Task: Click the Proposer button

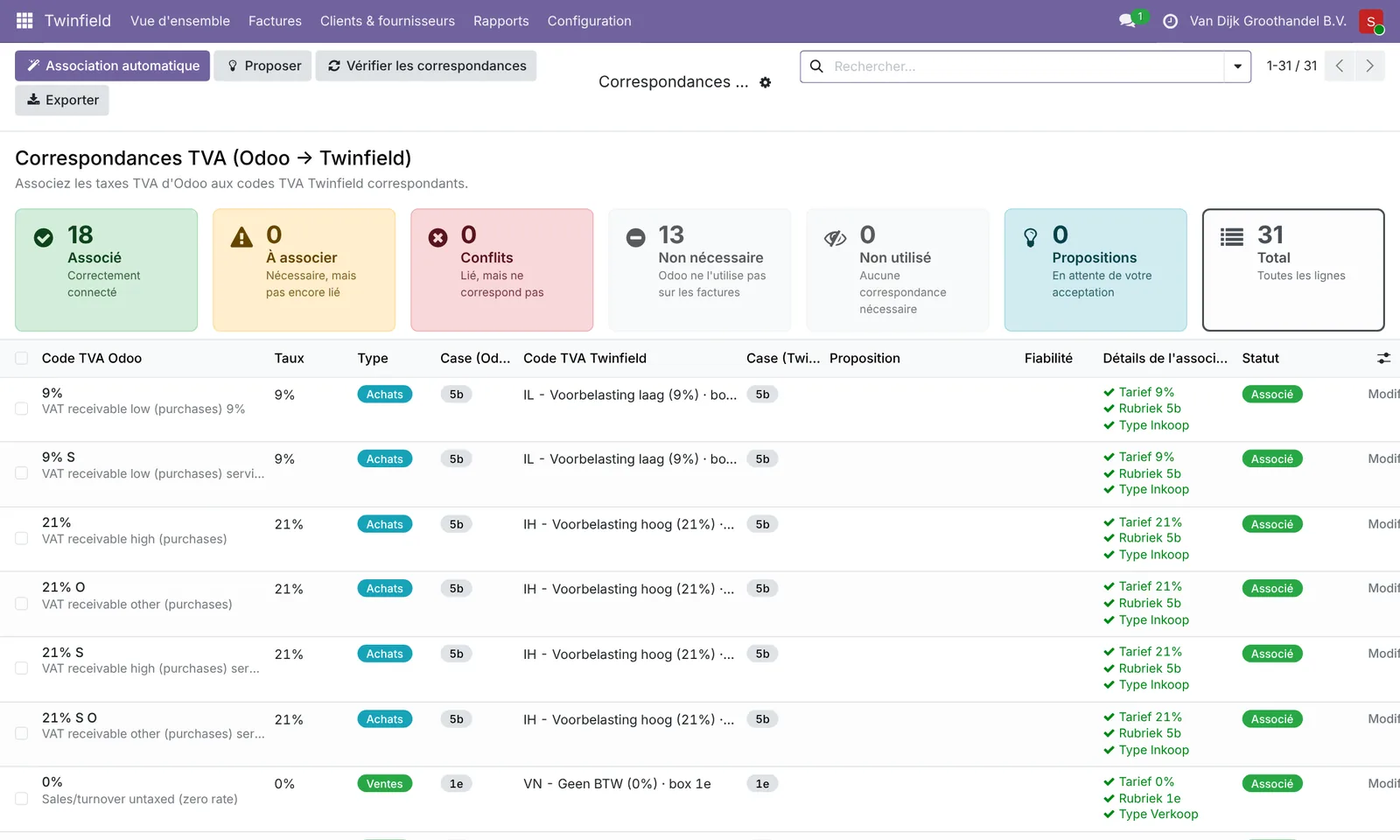Action: pos(262,66)
